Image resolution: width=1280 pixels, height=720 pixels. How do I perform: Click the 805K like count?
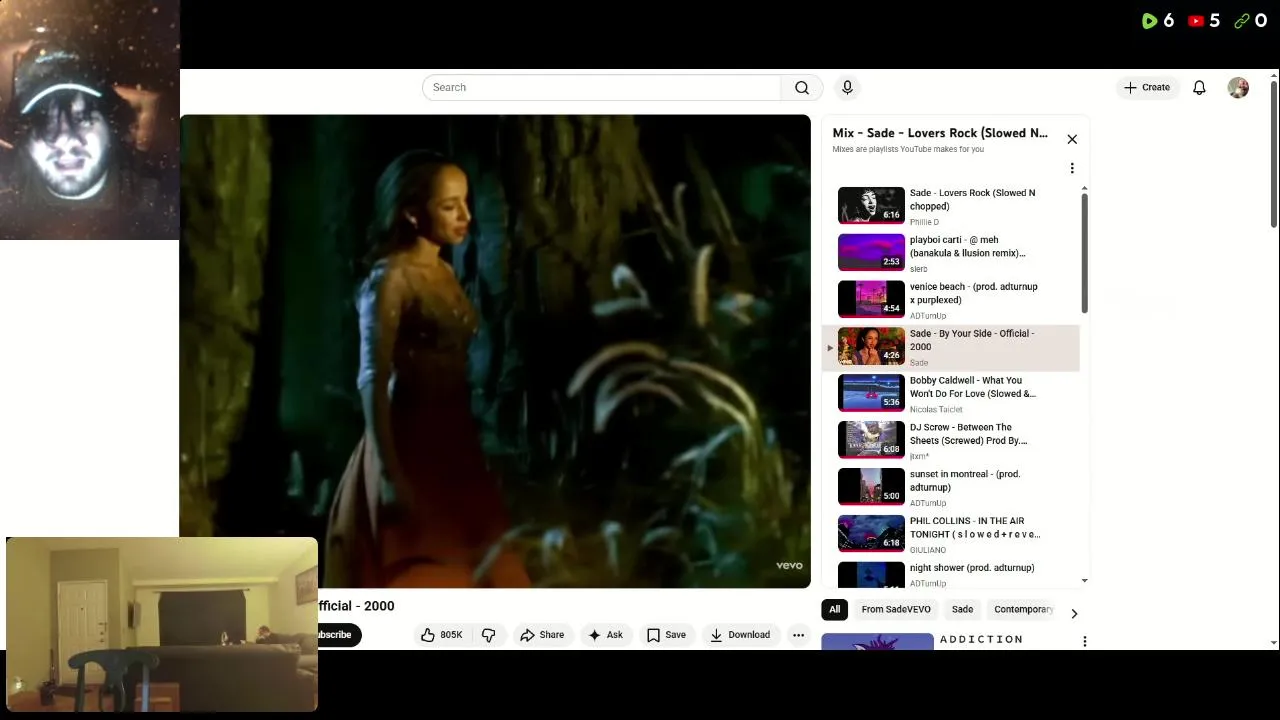(452, 635)
